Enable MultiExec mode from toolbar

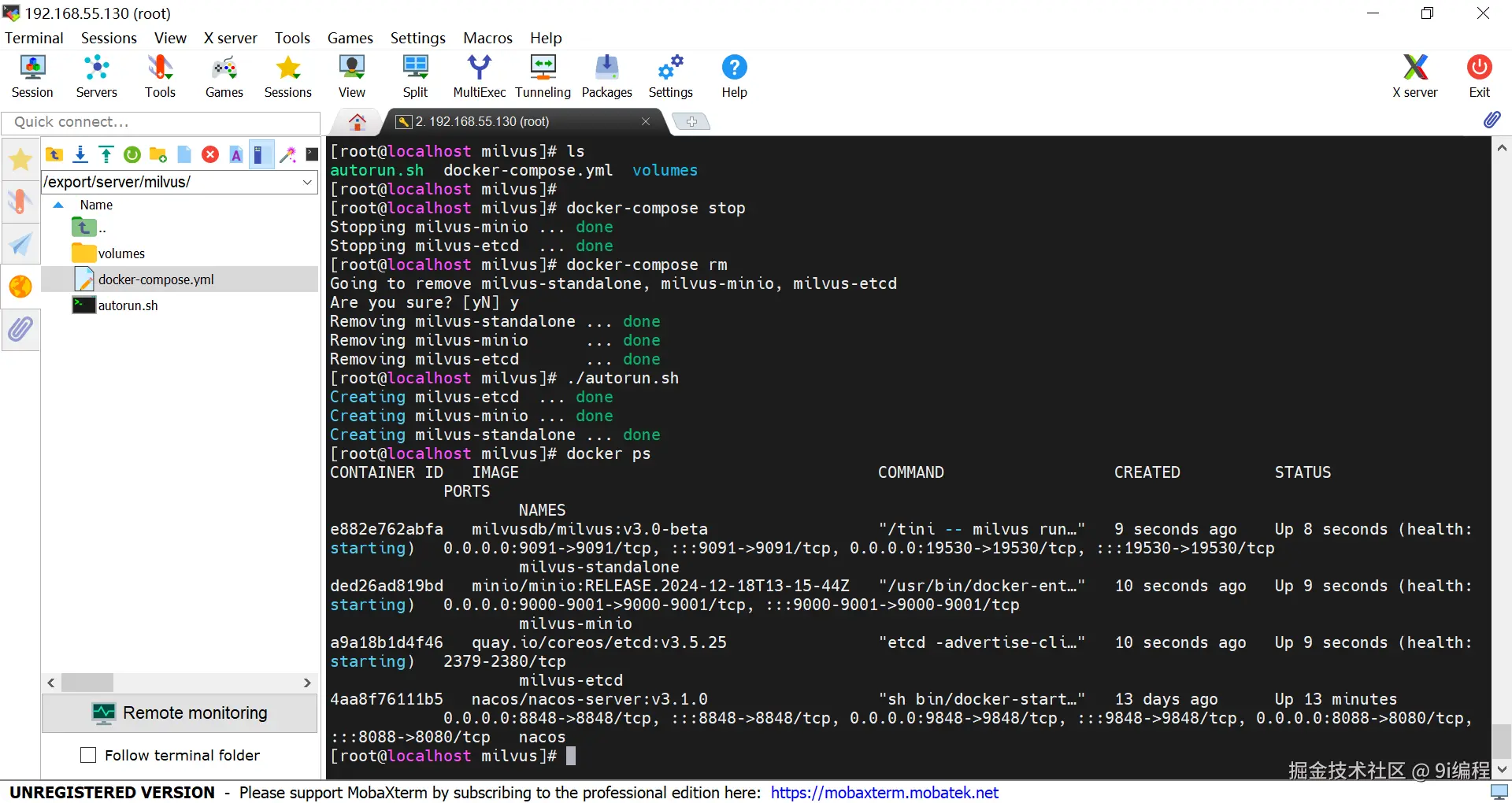pos(479,76)
